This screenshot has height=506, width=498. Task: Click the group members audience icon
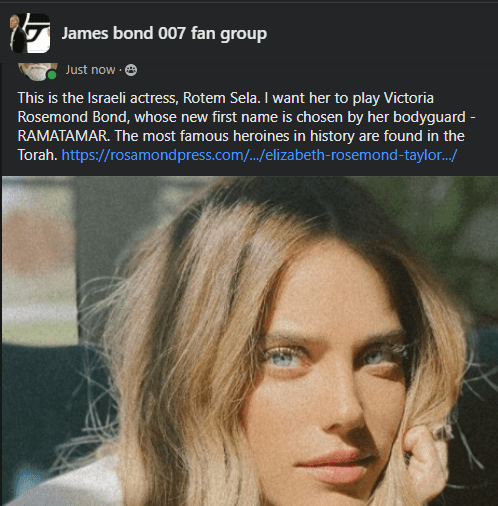pyautogui.click(x=131, y=70)
